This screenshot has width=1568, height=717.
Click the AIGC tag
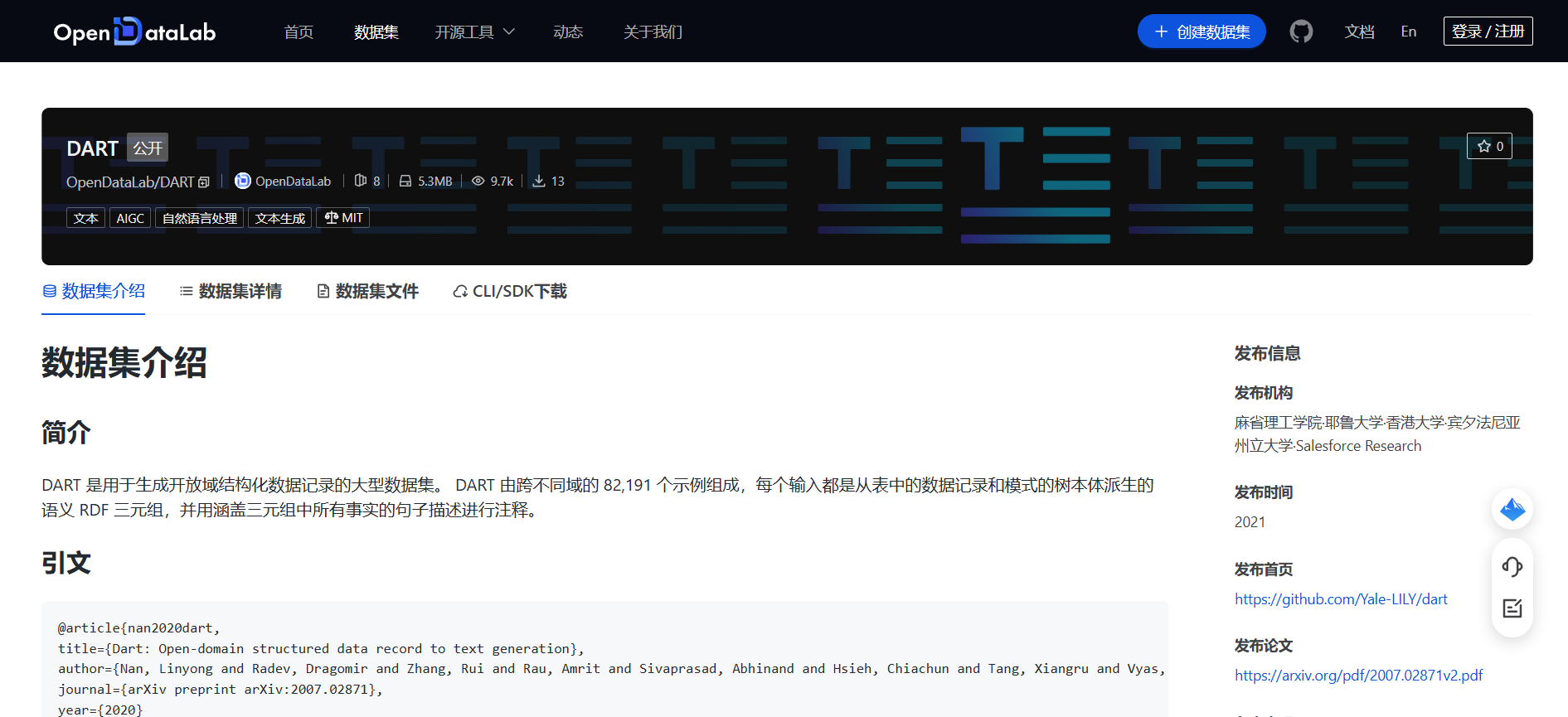(130, 218)
